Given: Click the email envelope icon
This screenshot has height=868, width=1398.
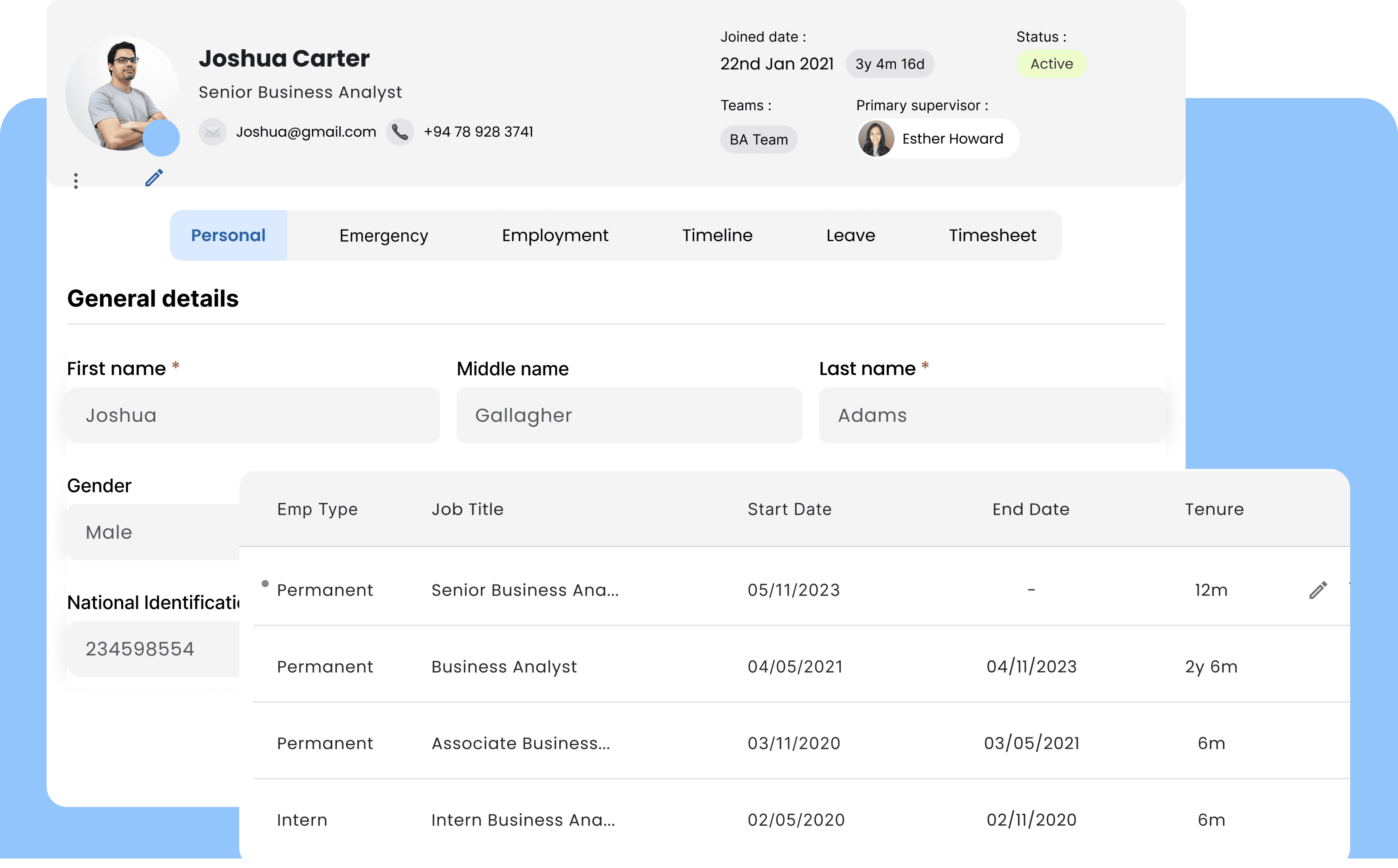Looking at the screenshot, I should pyautogui.click(x=212, y=132).
